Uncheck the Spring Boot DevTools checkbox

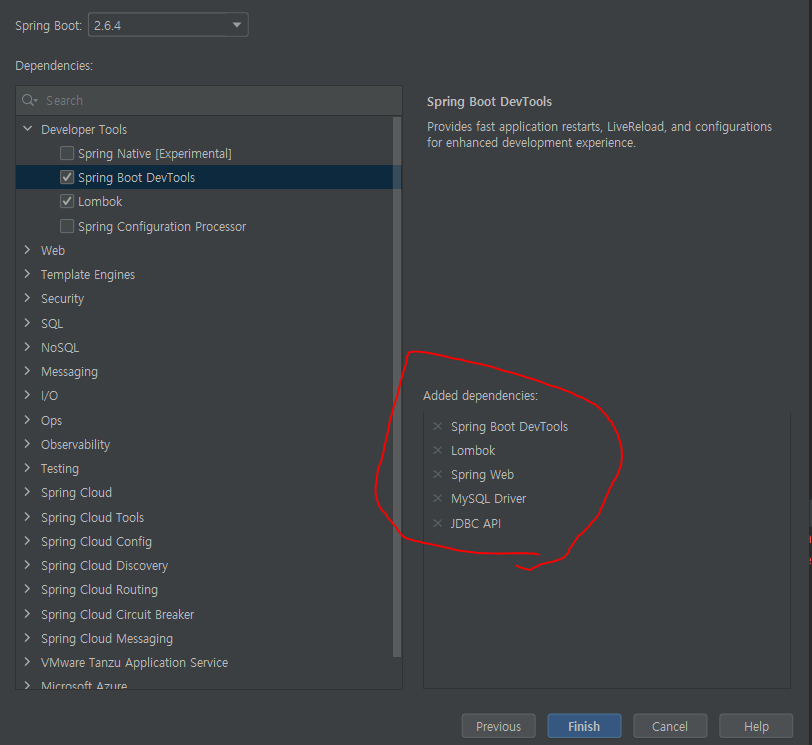click(67, 177)
